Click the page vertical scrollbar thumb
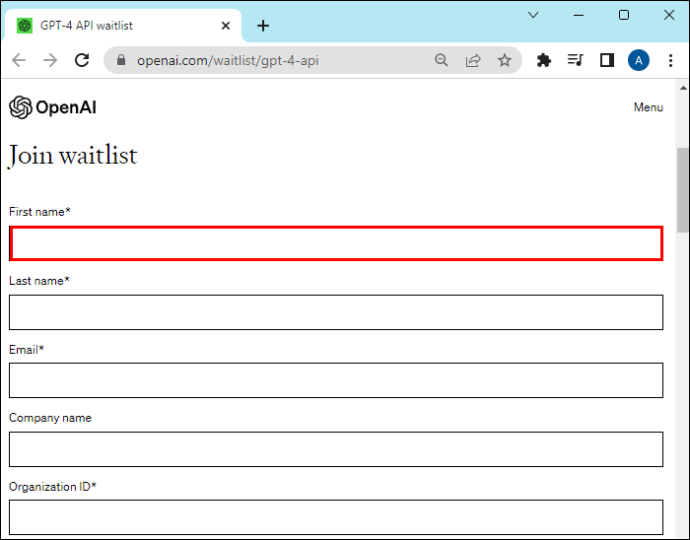690x540 pixels. click(x=683, y=190)
